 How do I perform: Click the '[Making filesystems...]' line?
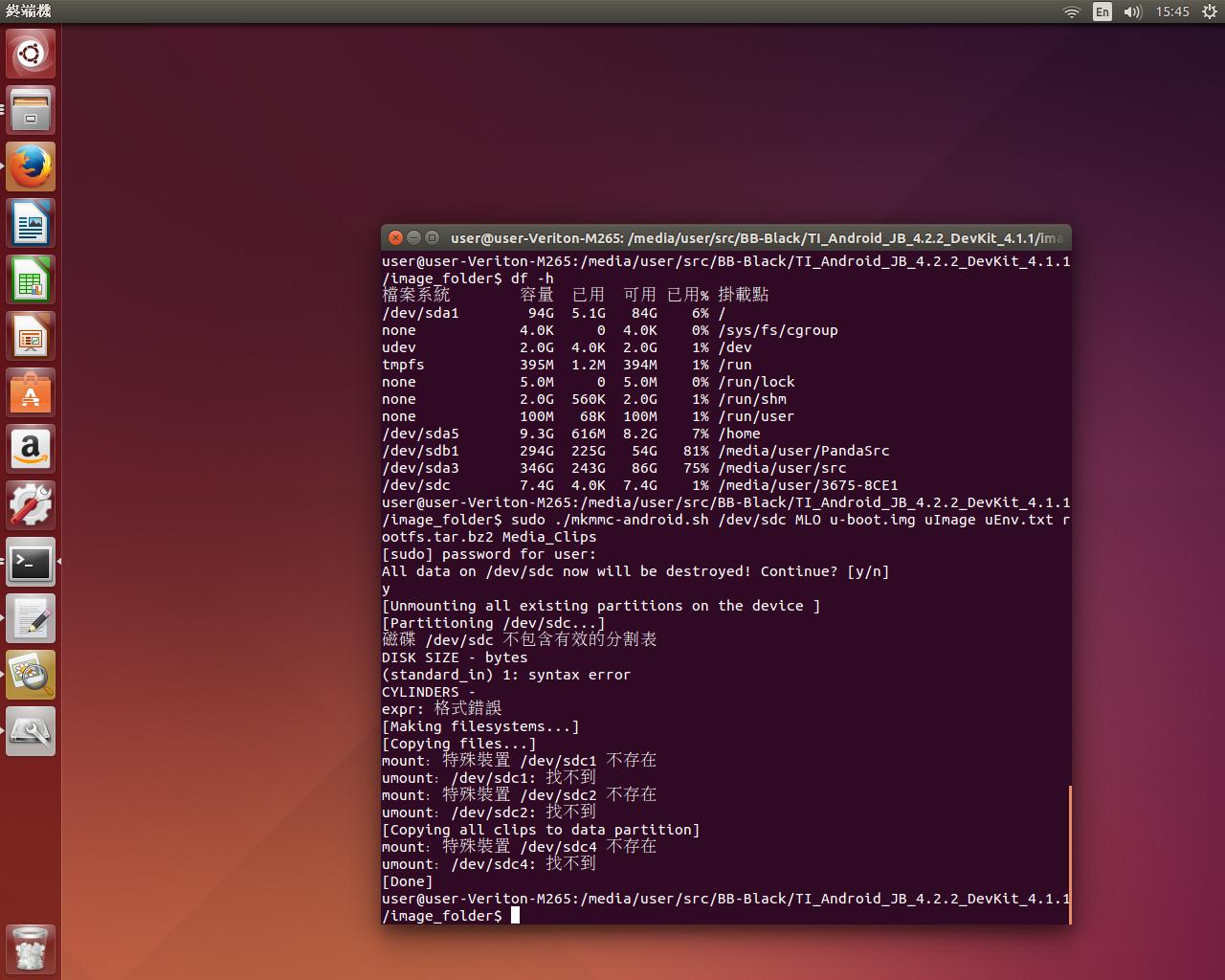pyautogui.click(x=480, y=726)
